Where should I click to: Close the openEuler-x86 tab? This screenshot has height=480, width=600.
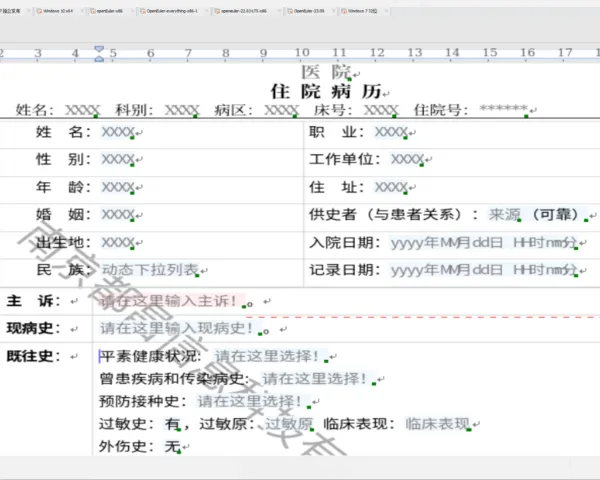(x=132, y=11)
